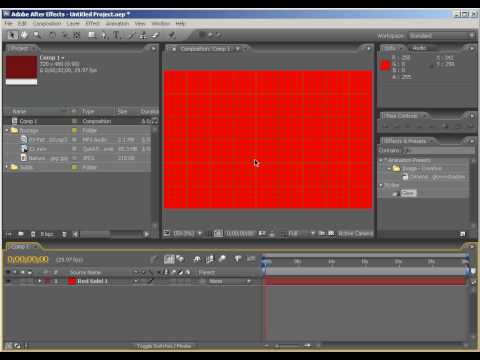Select the Hand tool
Viewport: 480px width, 360px height.
tap(24, 35)
